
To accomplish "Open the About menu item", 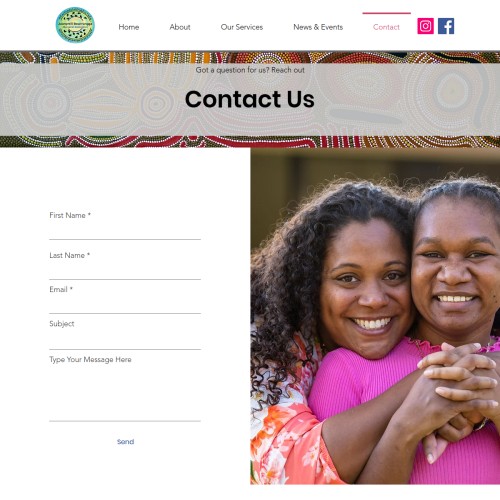I will [180, 27].
